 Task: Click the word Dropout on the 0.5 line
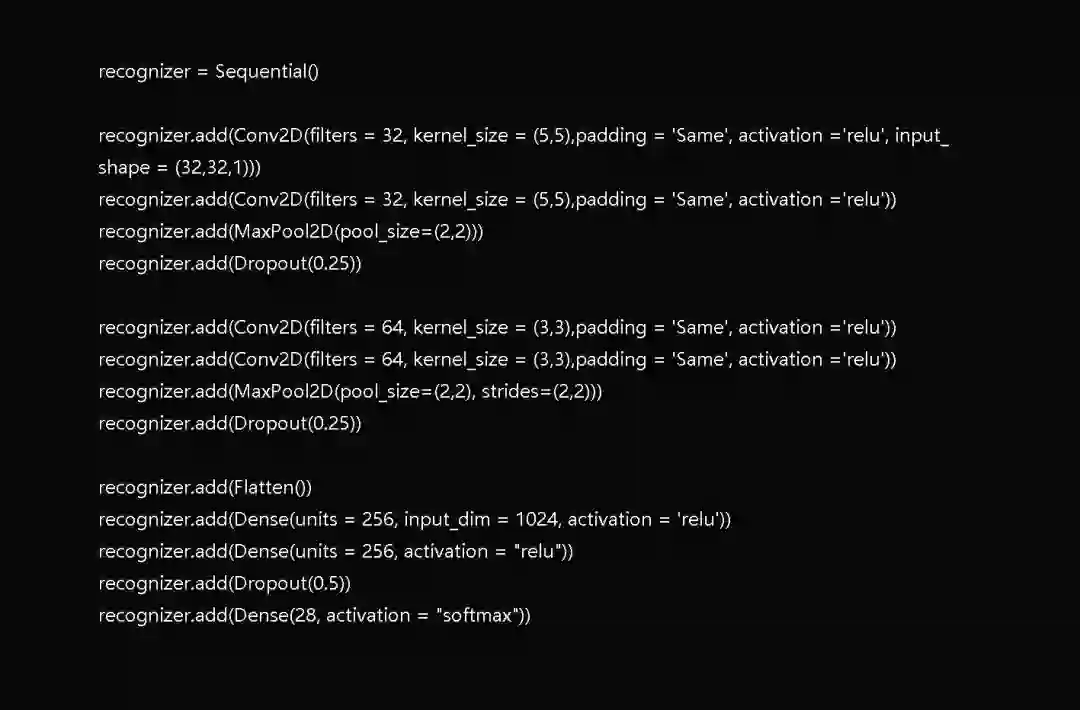[268, 584]
